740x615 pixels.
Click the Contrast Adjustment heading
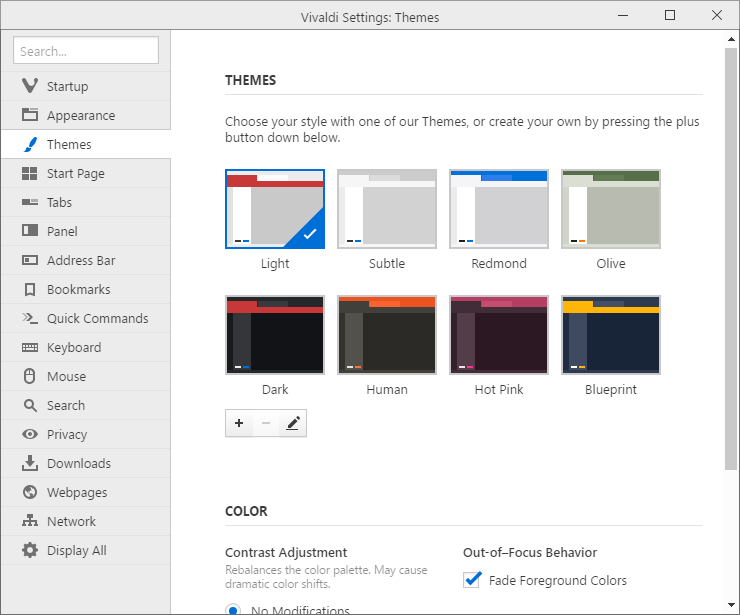[286, 552]
